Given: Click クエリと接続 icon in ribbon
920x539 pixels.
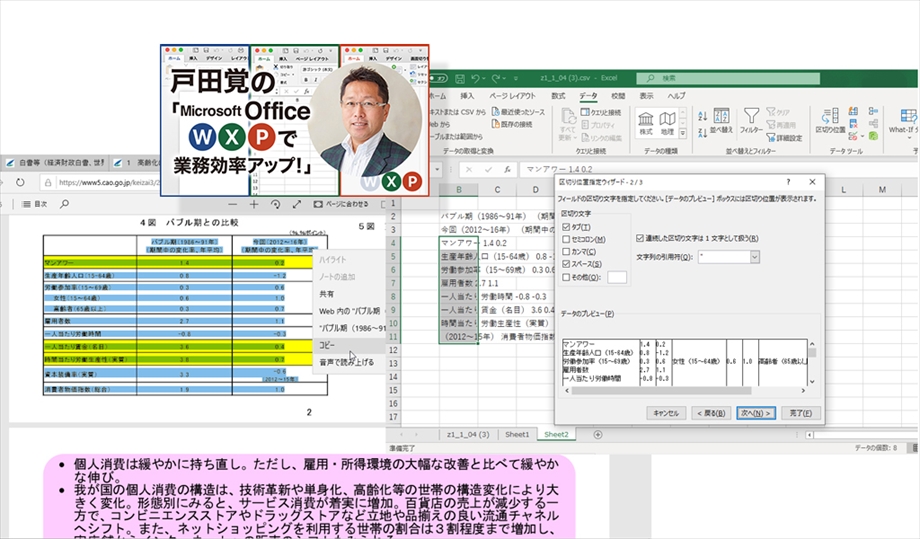Looking at the screenshot, I should pos(601,112).
